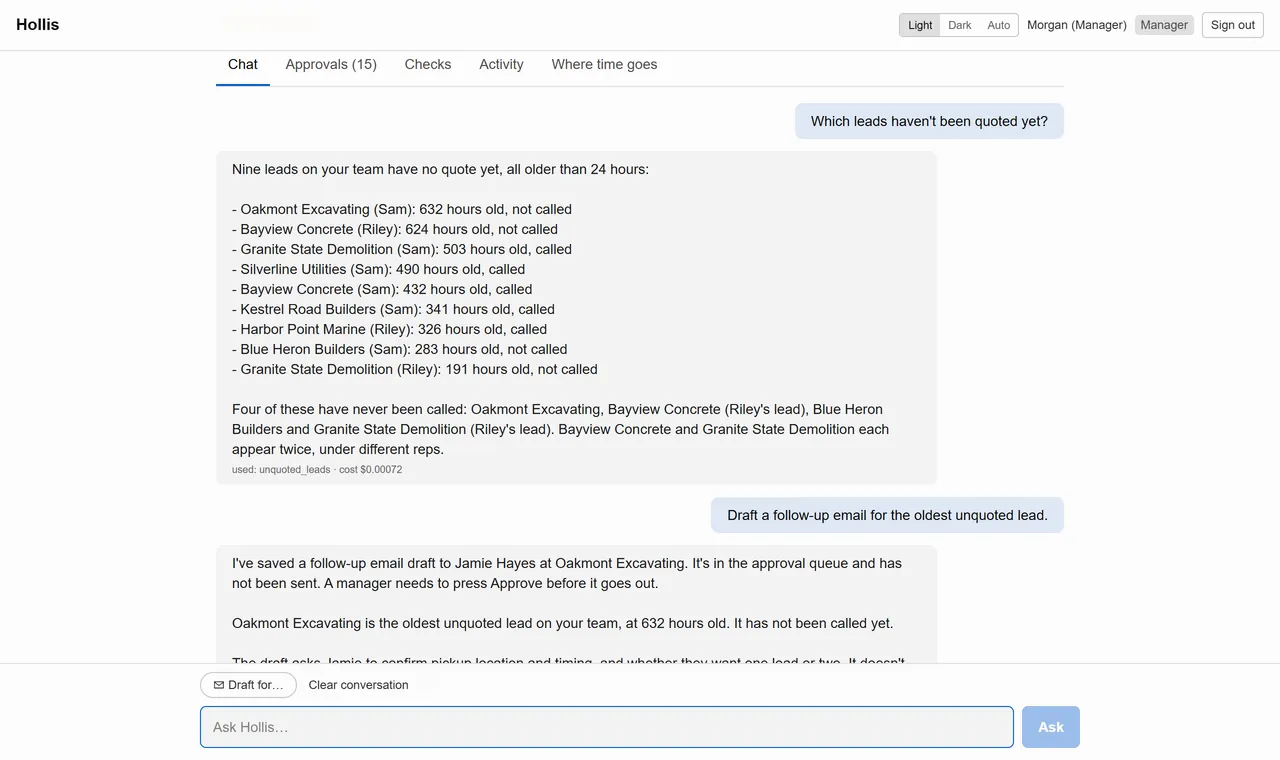Select the Harbor Point Marine (Riley) line

click(390, 329)
